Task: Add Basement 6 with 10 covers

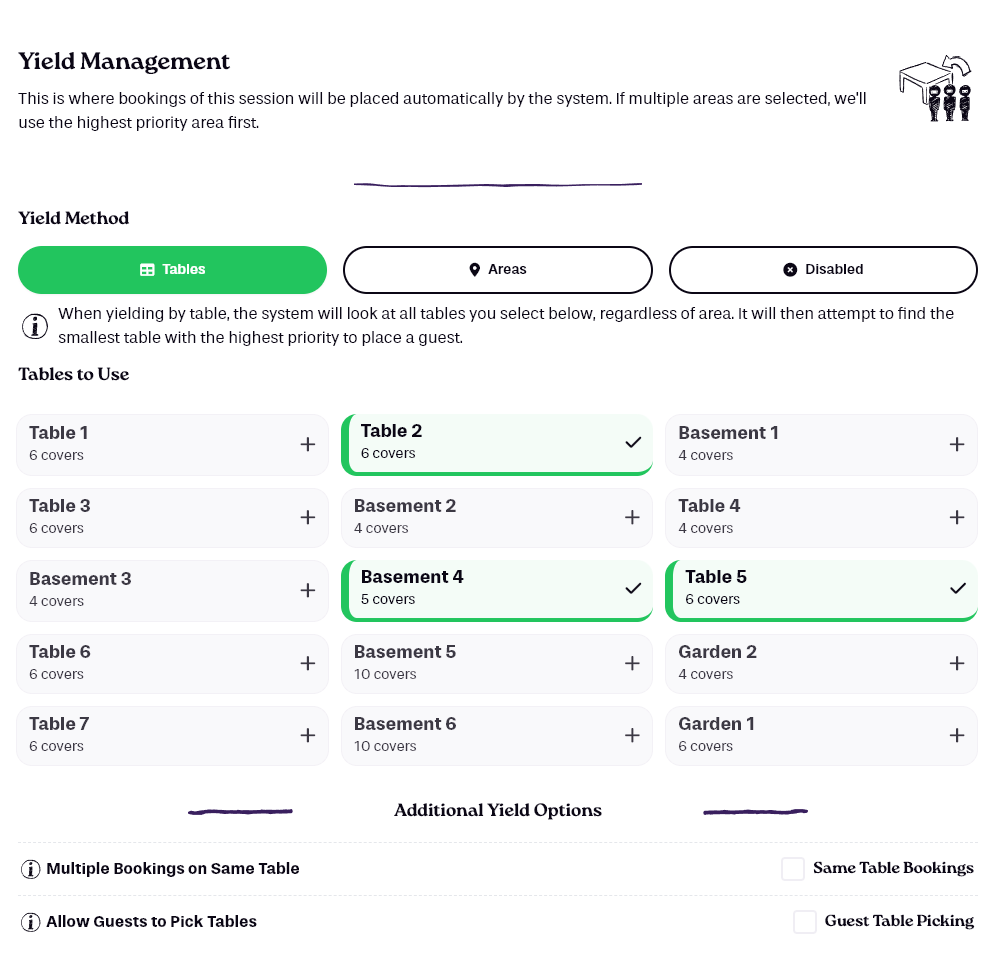Action: click(x=497, y=735)
